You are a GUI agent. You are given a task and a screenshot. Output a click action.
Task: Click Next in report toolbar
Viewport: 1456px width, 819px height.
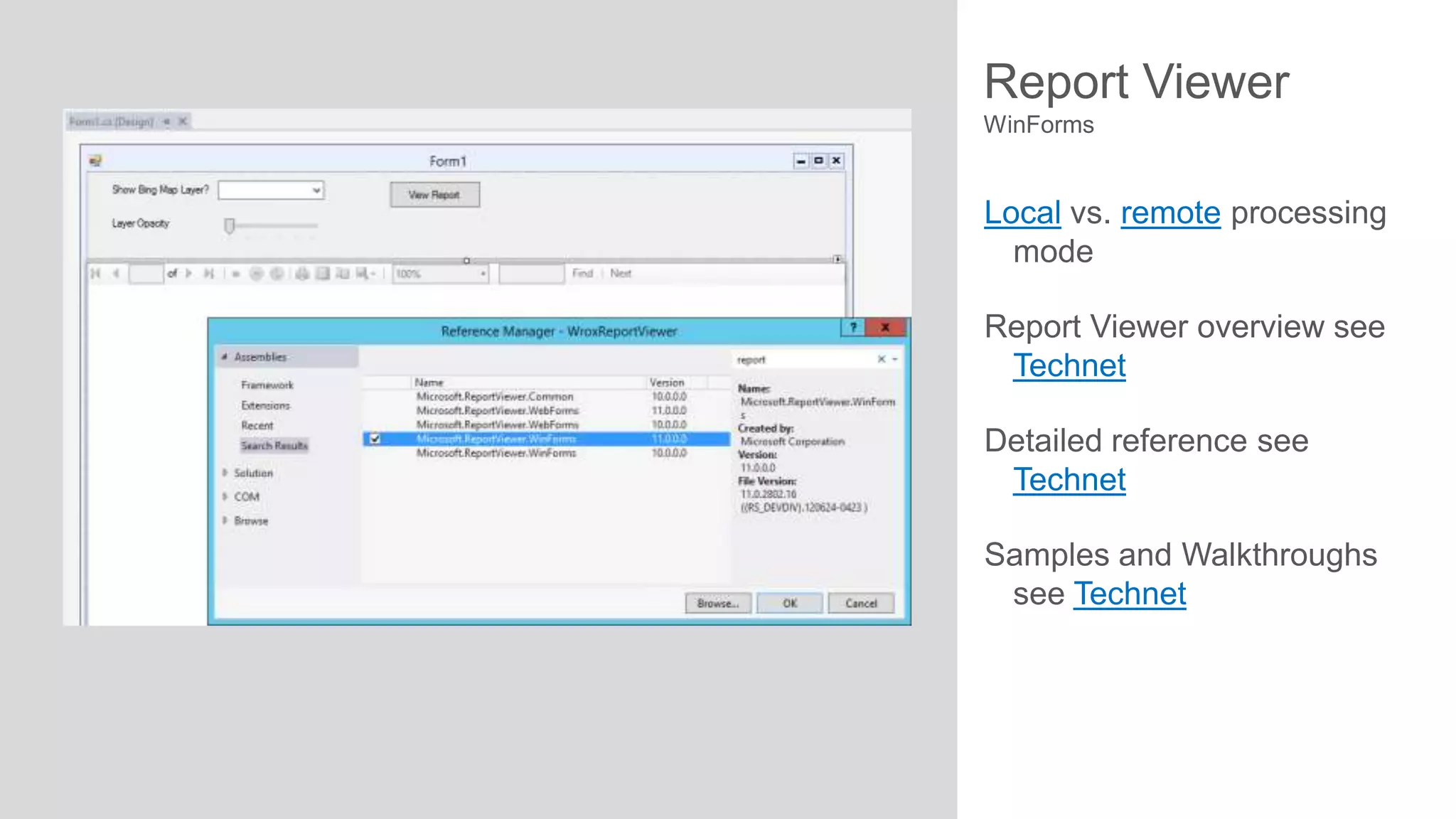pyautogui.click(x=621, y=274)
